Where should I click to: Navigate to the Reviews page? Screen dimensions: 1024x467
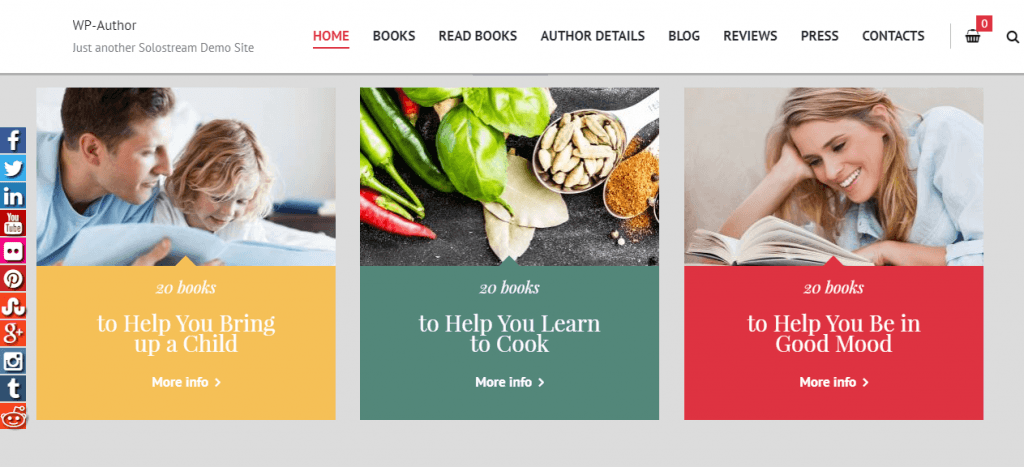pyautogui.click(x=750, y=36)
